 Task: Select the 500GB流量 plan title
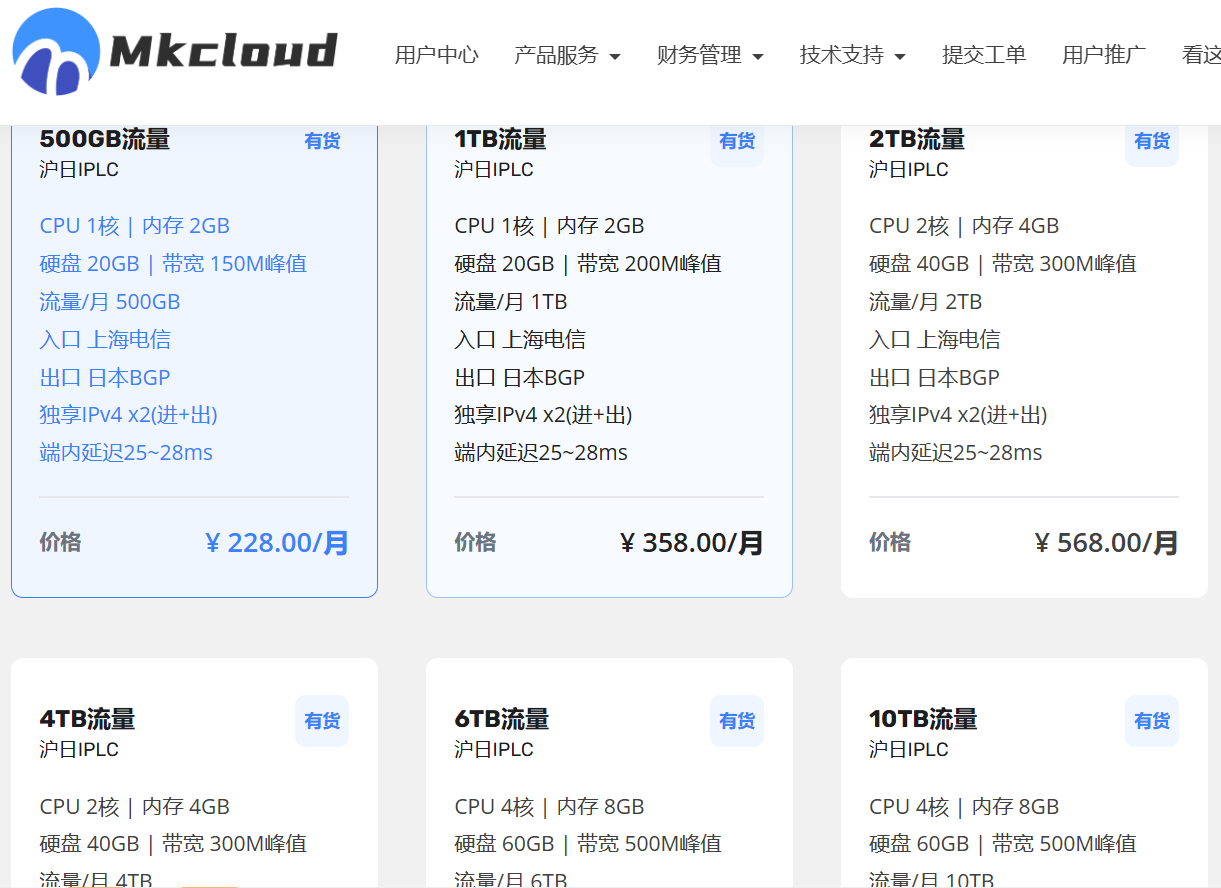tap(103, 139)
